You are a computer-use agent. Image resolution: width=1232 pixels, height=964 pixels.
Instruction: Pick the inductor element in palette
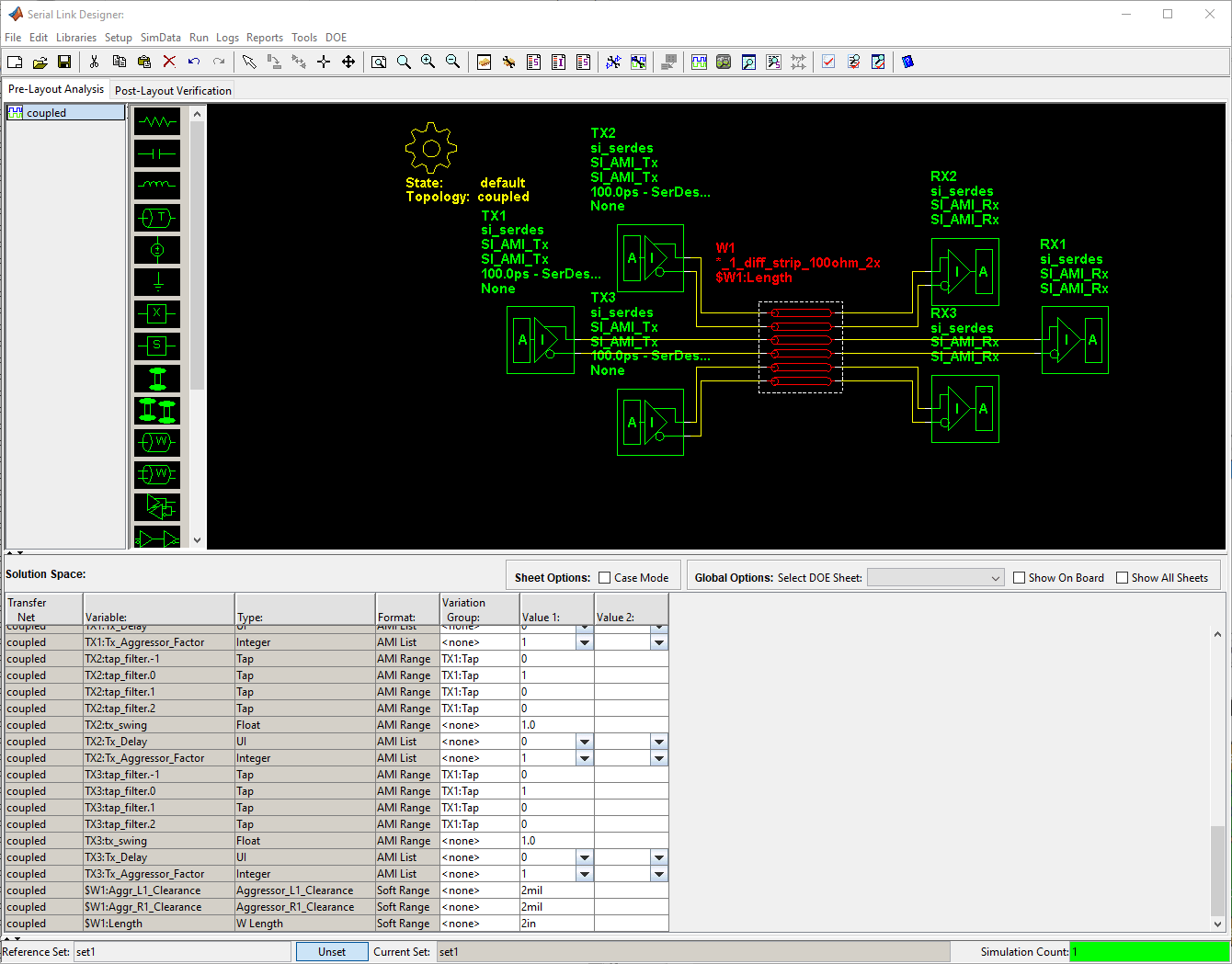tap(157, 186)
